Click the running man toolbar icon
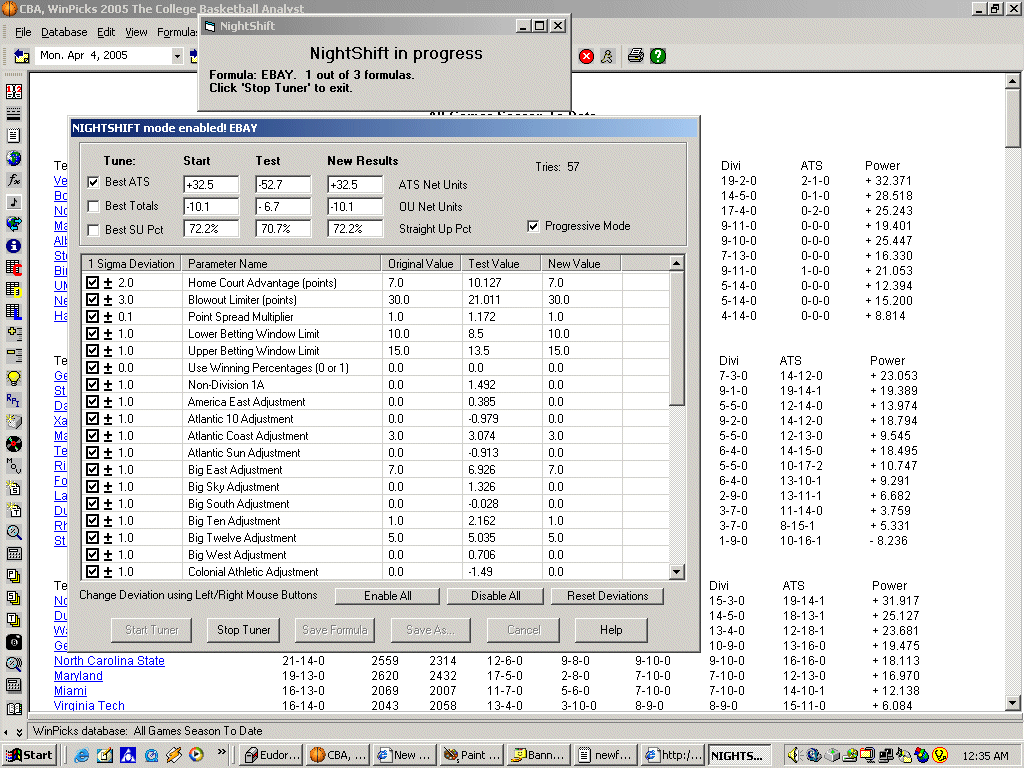The width and height of the screenshot is (1024, 768). pos(607,56)
